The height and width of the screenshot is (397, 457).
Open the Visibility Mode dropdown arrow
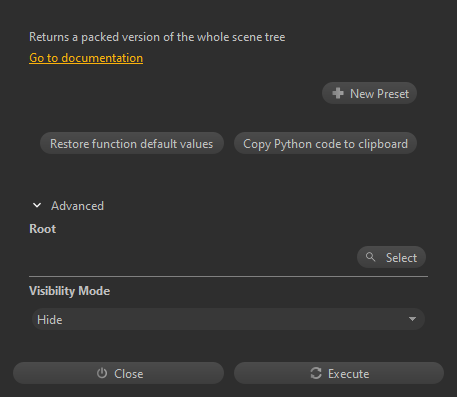coord(412,319)
